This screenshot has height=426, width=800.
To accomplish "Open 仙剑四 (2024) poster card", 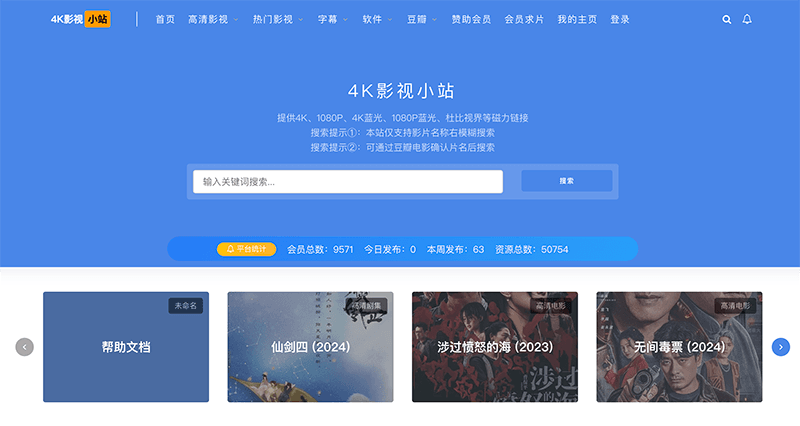I will [x=310, y=347].
